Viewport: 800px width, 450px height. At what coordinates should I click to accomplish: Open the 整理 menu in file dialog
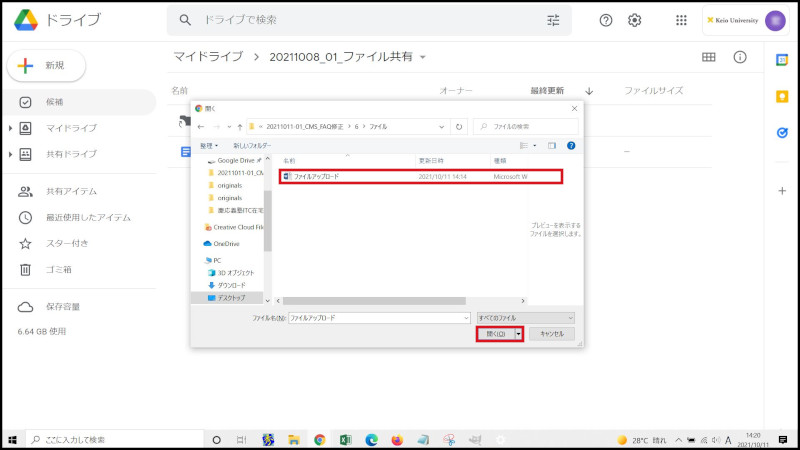210,145
